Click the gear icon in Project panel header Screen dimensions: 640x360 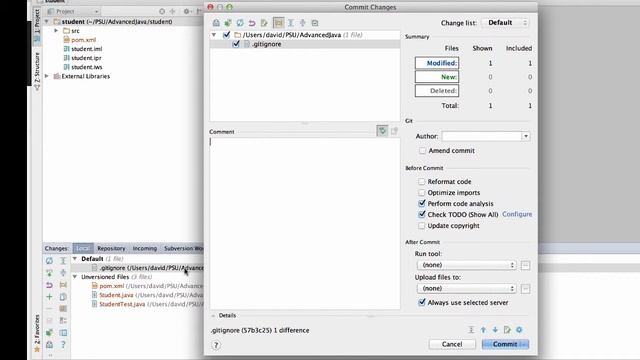coord(186,11)
